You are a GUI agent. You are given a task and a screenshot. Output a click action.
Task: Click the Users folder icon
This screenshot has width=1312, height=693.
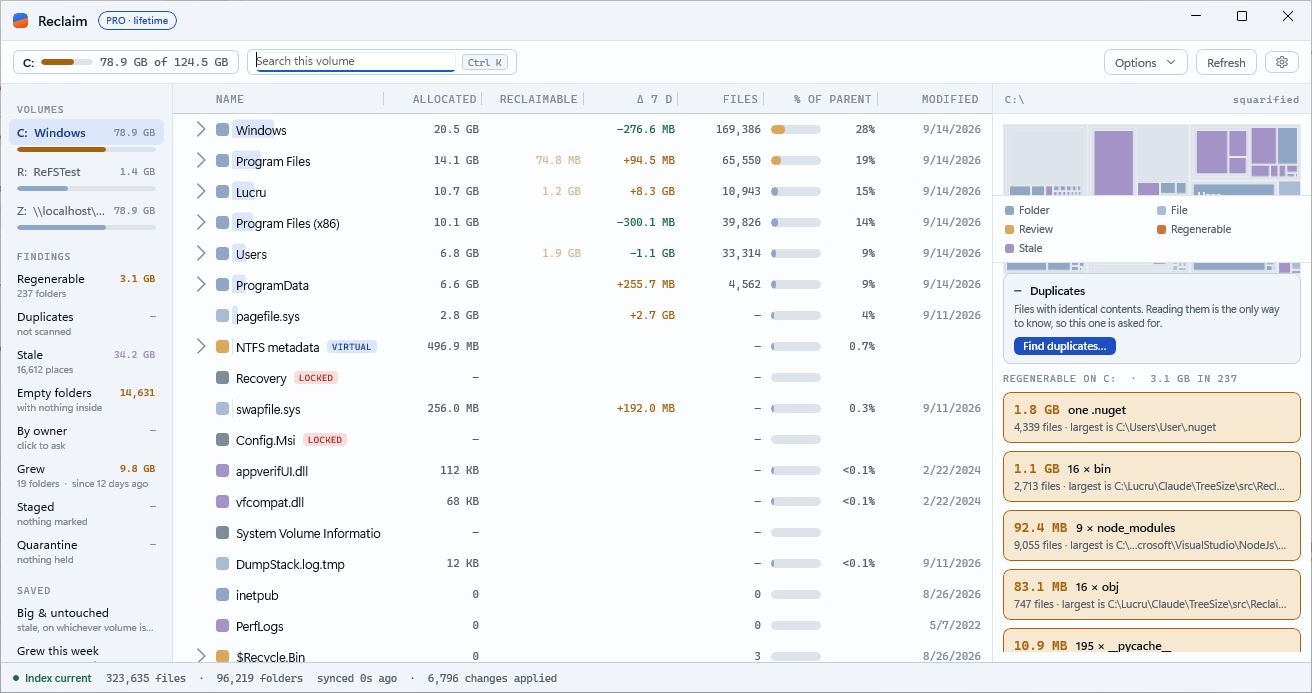[x=223, y=254]
